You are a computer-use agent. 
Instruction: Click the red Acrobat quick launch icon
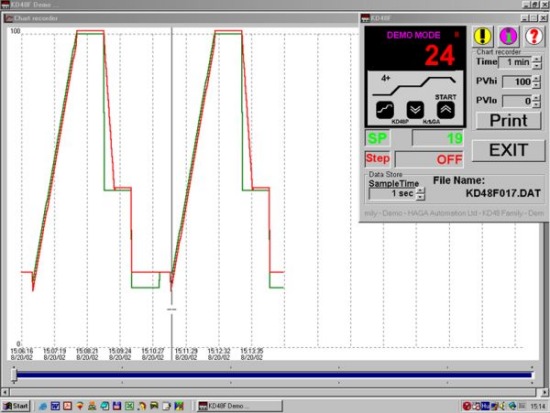coord(68,406)
